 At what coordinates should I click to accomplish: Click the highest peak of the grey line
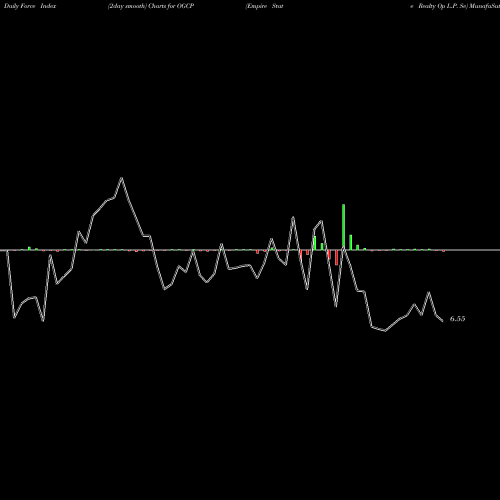(x=122, y=178)
